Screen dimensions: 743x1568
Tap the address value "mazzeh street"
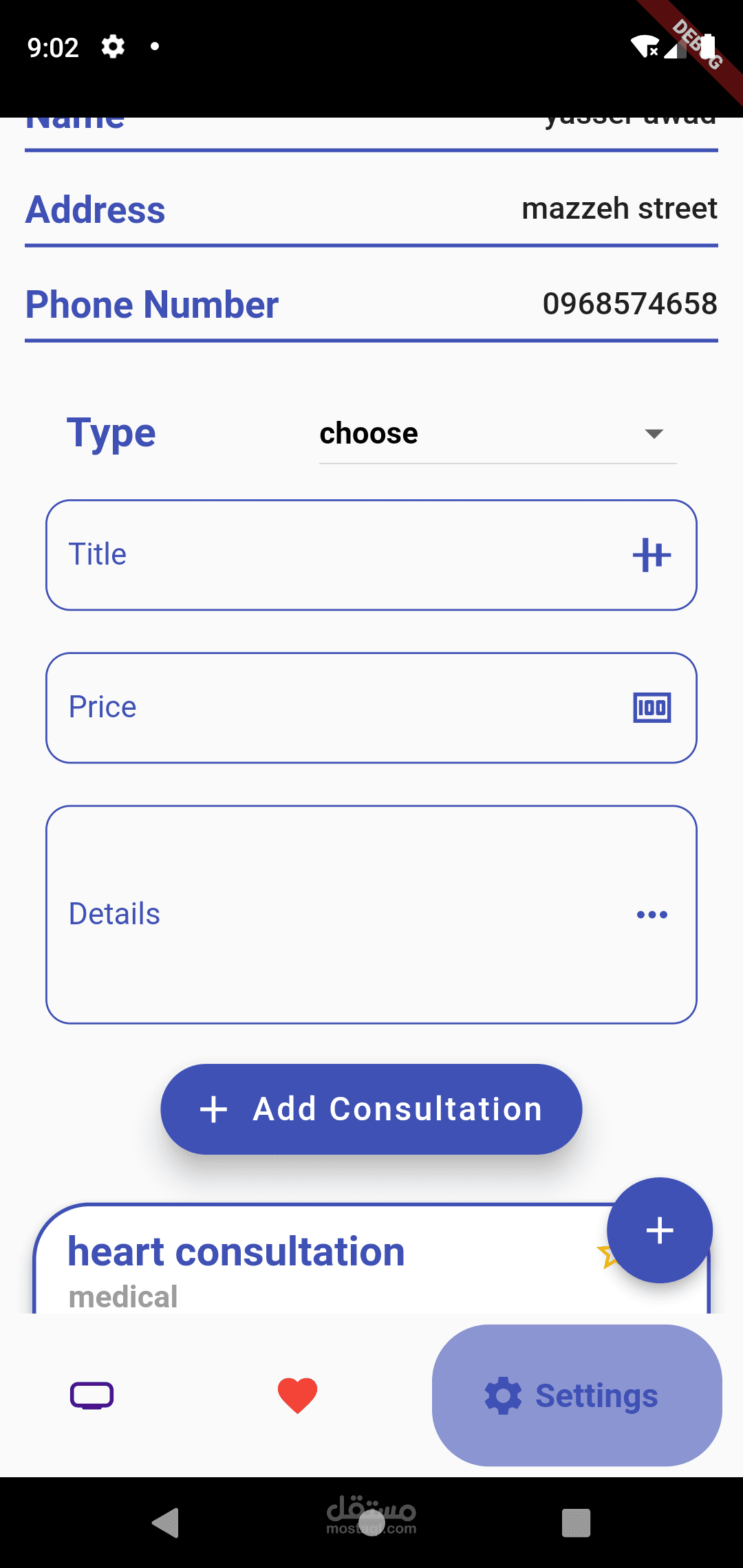pos(619,208)
